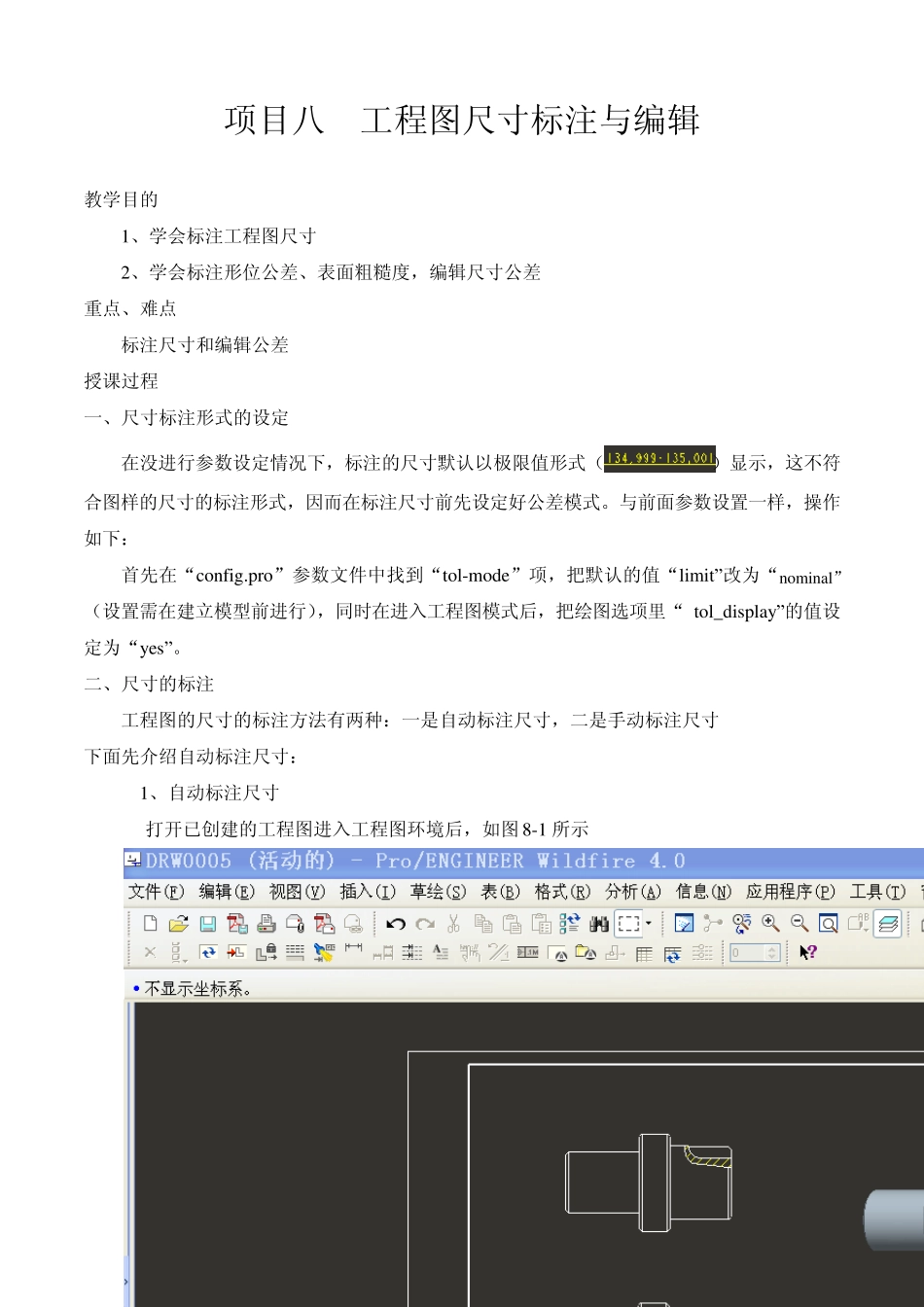Click the text 1、自动标注尺寸

click(x=209, y=794)
